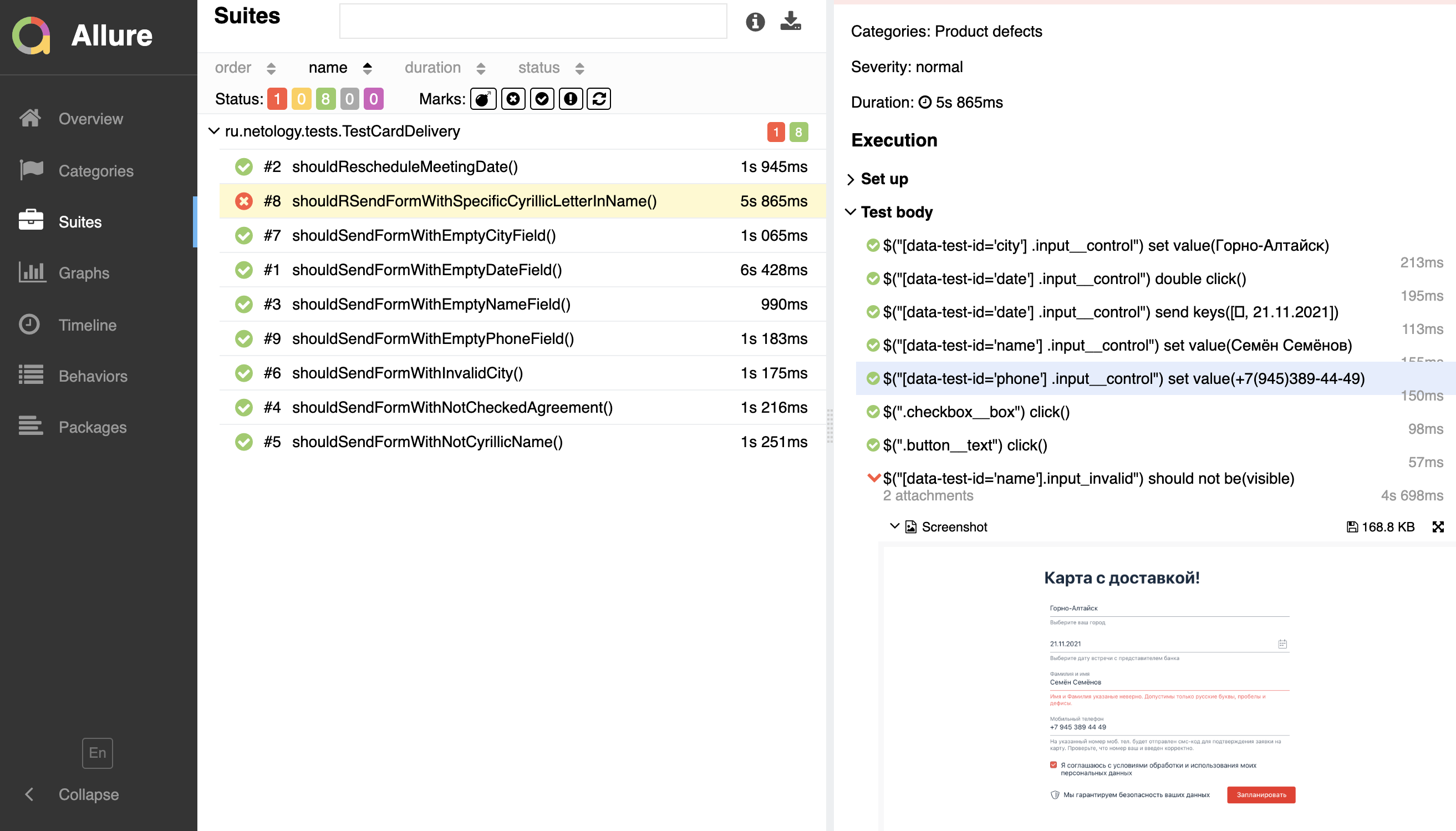Click the failed status icon of test #8
Screen dimensions: 1456x831
[x=244, y=201]
